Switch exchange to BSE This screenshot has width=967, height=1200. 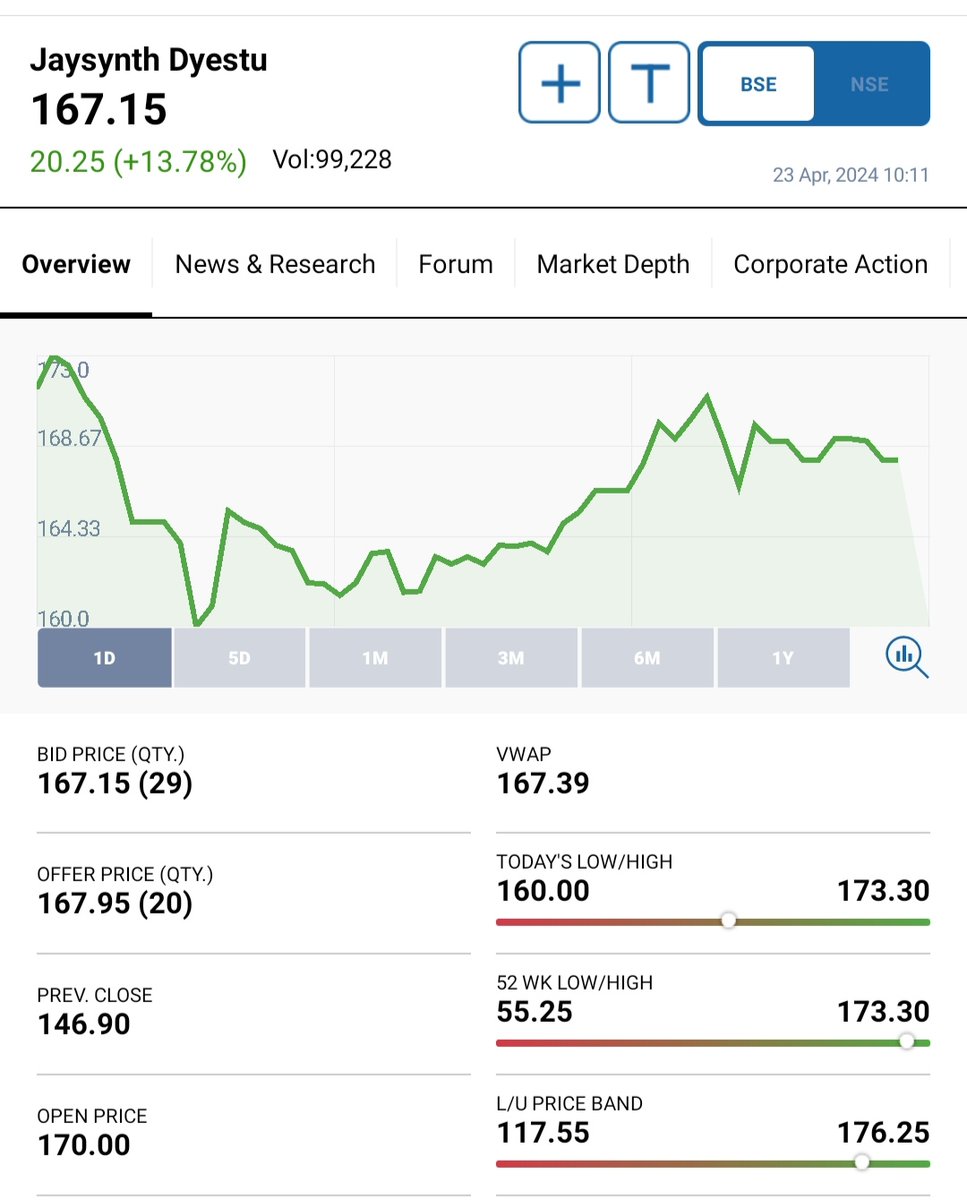[x=758, y=84]
